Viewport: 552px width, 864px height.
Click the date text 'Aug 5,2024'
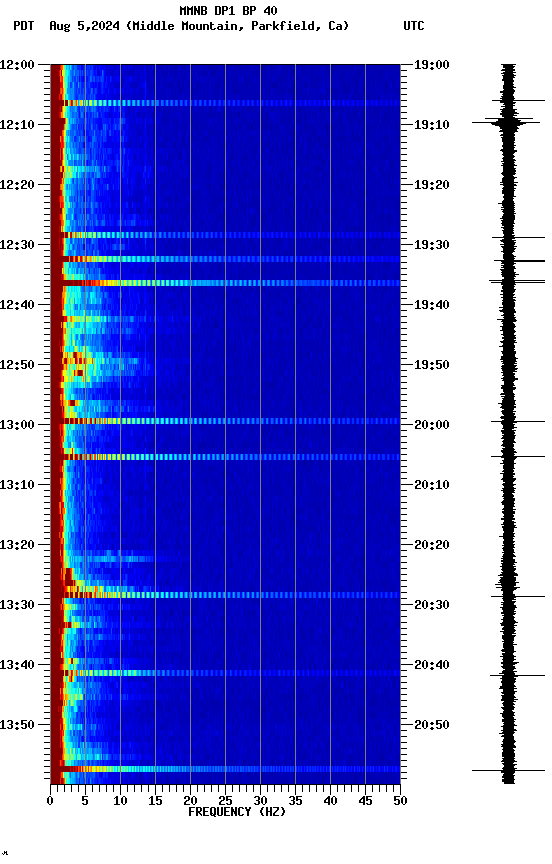[x=84, y=26]
